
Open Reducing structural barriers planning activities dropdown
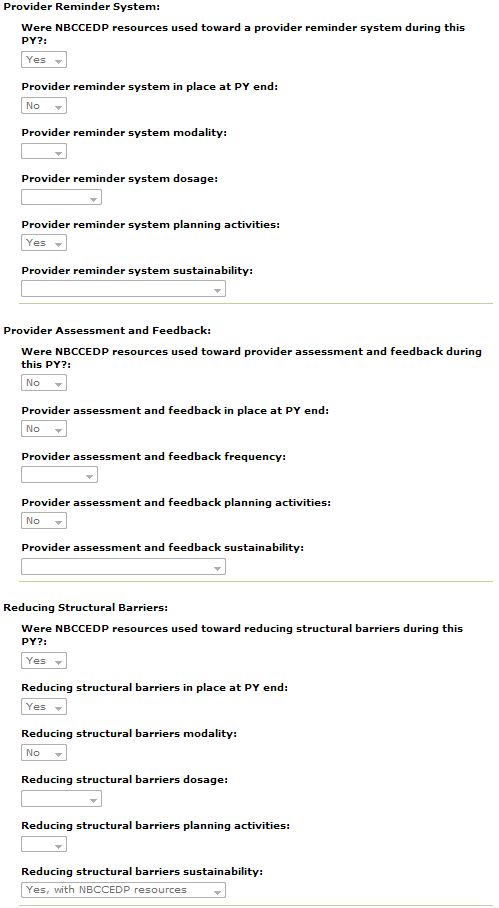click(x=44, y=844)
